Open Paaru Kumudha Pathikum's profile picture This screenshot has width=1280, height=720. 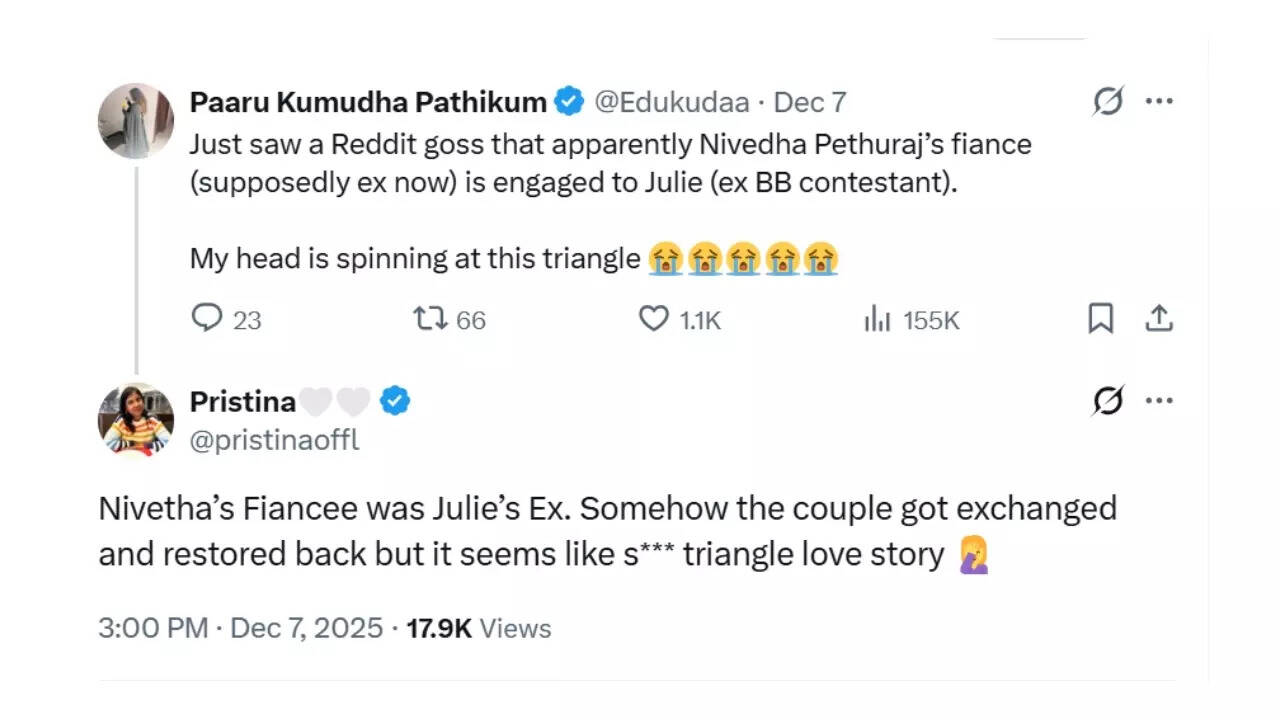pyautogui.click(x=136, y=121)
